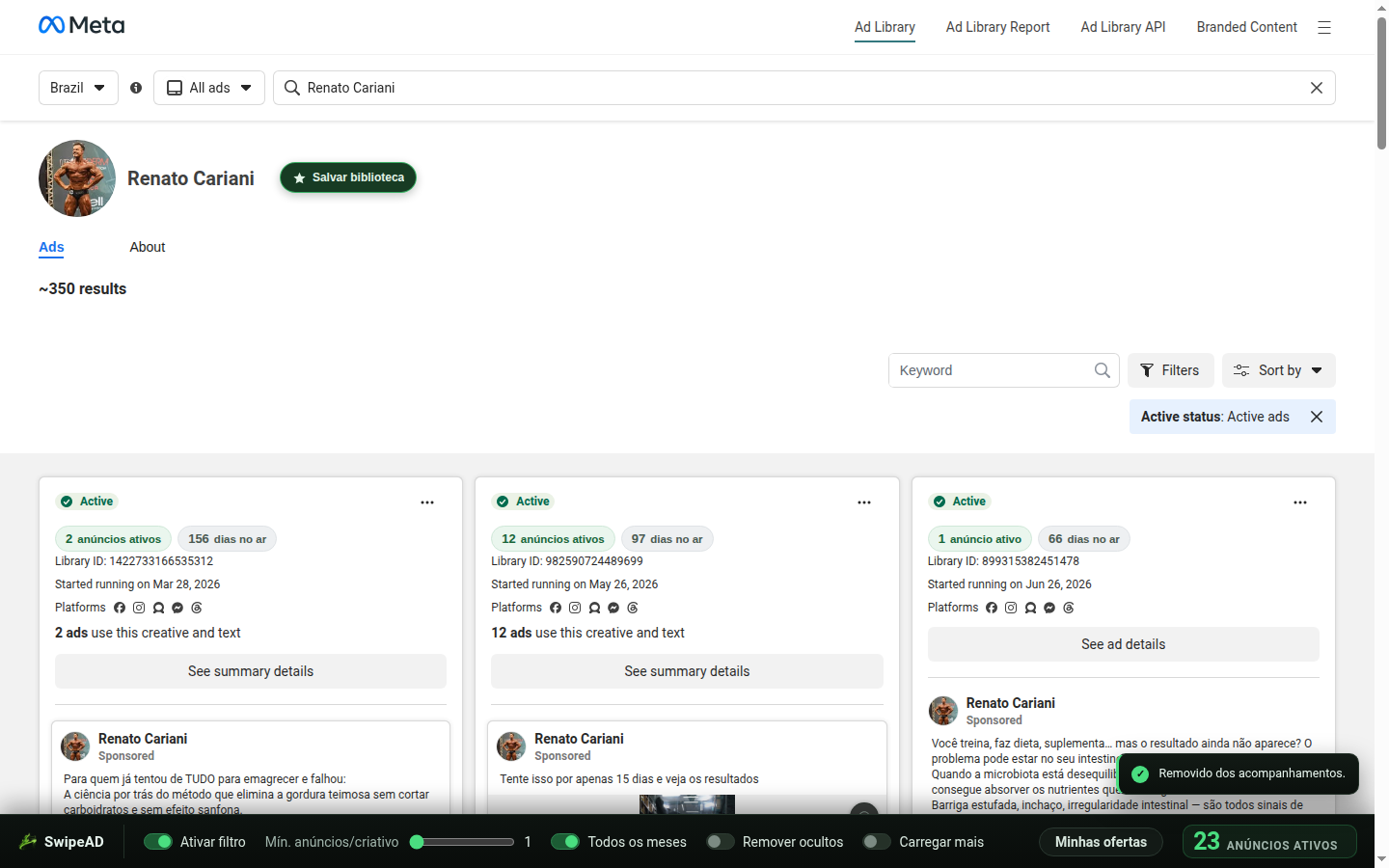Image resolution: width=1389 pixels, height=868 pixels.
Task: Click the Salvar biblioteca button
Action: (348, 177)
